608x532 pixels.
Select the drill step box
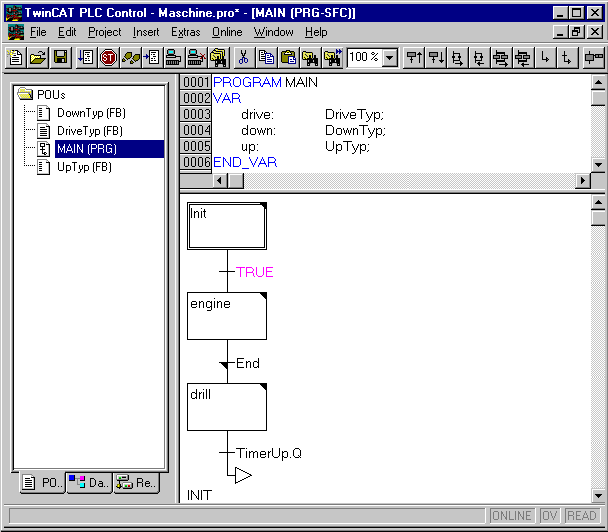227,407
